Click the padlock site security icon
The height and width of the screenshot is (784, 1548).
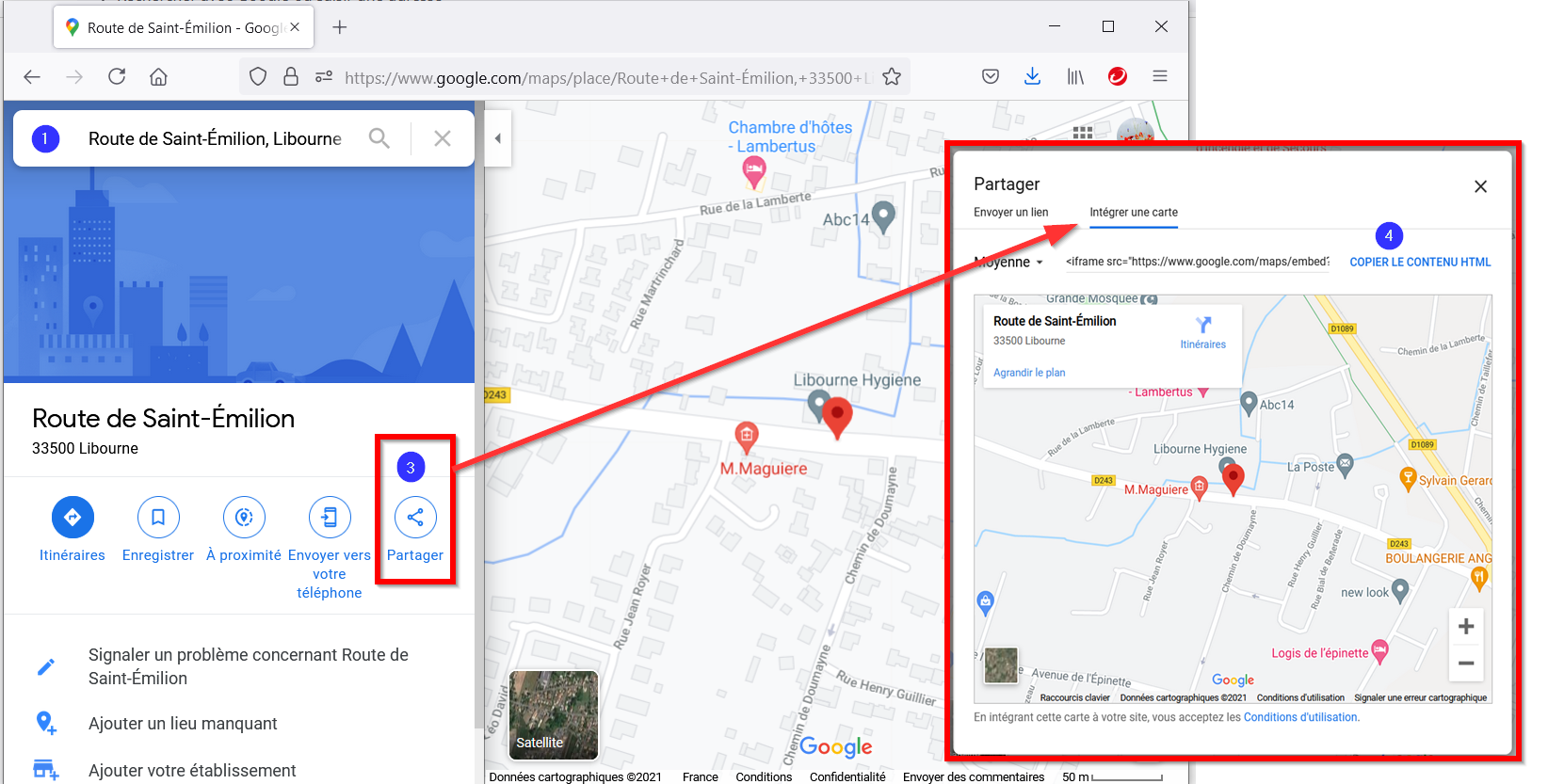pyautogui.click(x=291, y=77)
